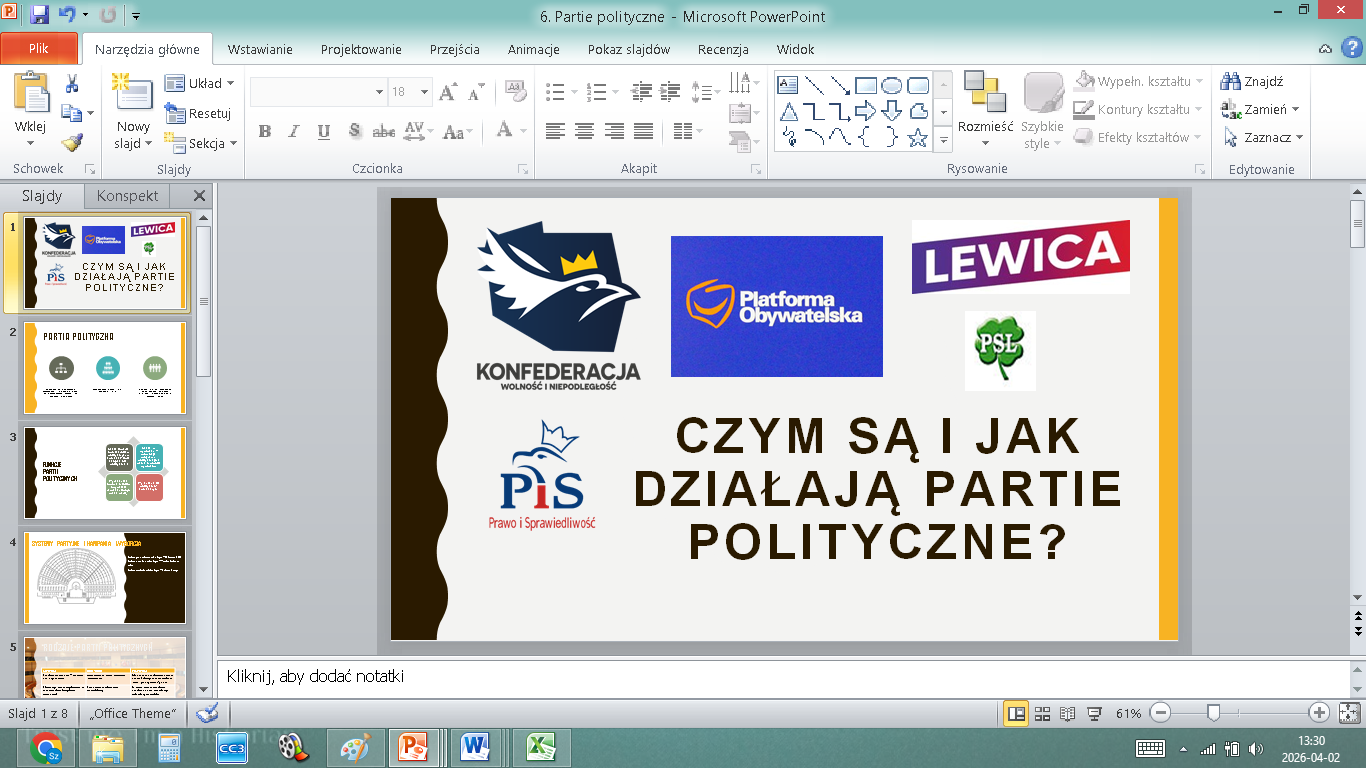
Task: Click the Cut scissors icon
Action: point(72,84)
